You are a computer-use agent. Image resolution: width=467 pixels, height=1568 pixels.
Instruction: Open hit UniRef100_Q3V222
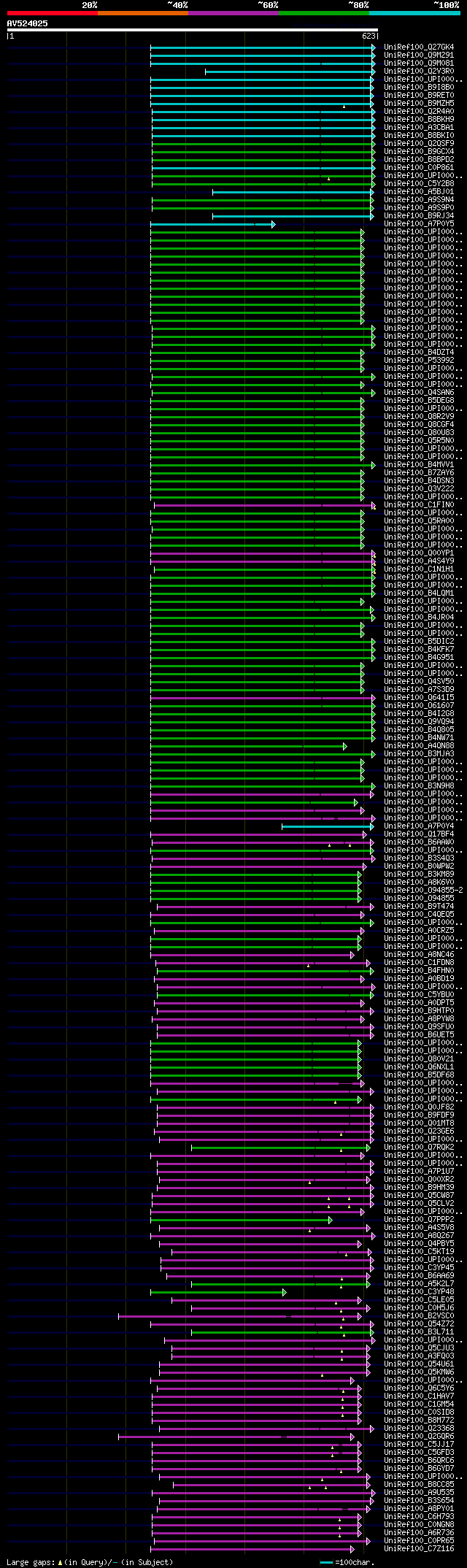click(419, 488)
